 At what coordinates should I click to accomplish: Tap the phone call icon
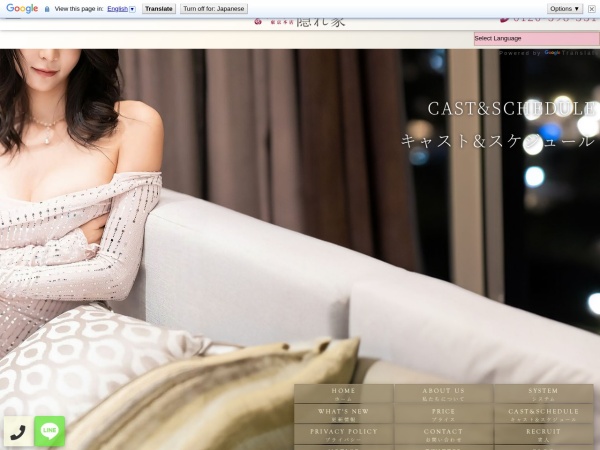coord(18,432)
